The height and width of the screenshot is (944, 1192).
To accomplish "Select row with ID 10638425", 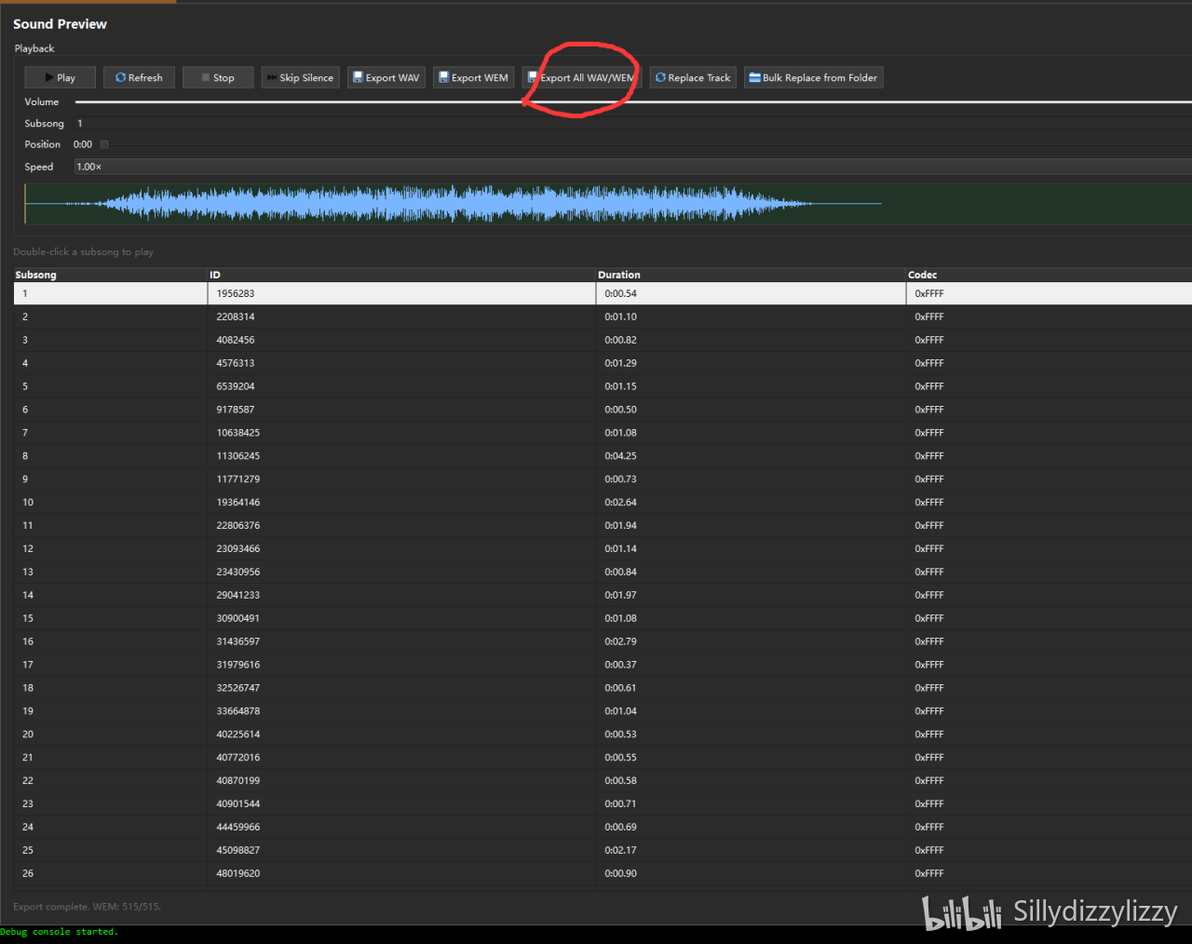I will (603, 432).
